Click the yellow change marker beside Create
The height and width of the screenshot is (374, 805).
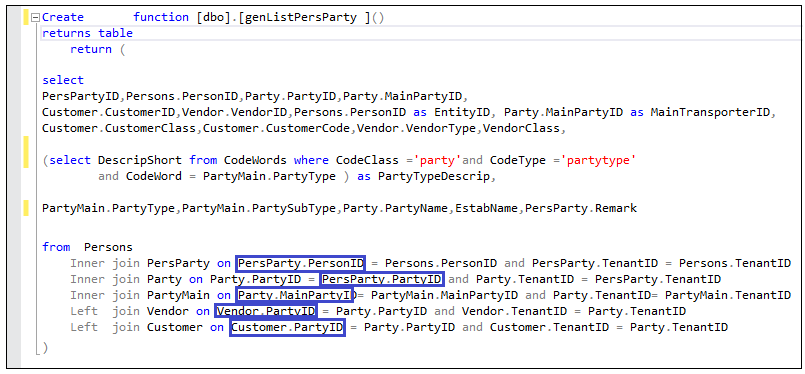point(26,17)
